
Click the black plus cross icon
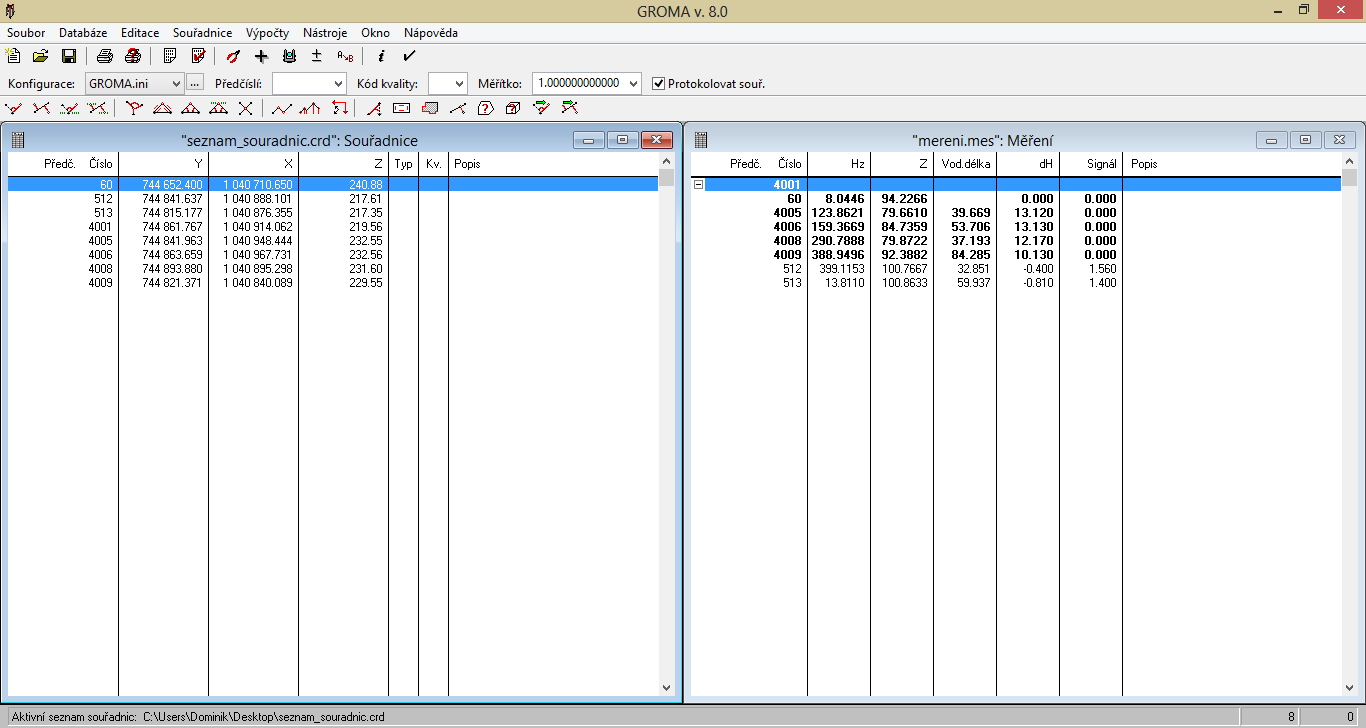262,56
